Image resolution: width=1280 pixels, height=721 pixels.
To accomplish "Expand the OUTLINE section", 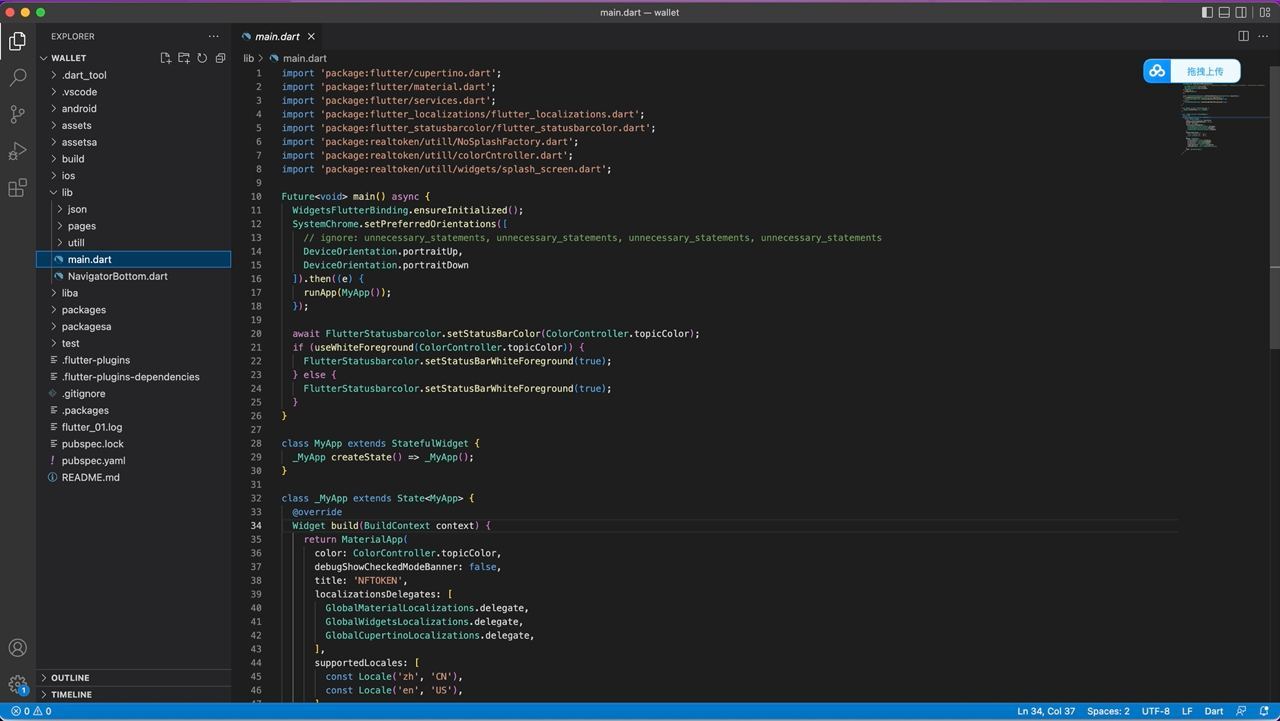I will pos(134,678).
